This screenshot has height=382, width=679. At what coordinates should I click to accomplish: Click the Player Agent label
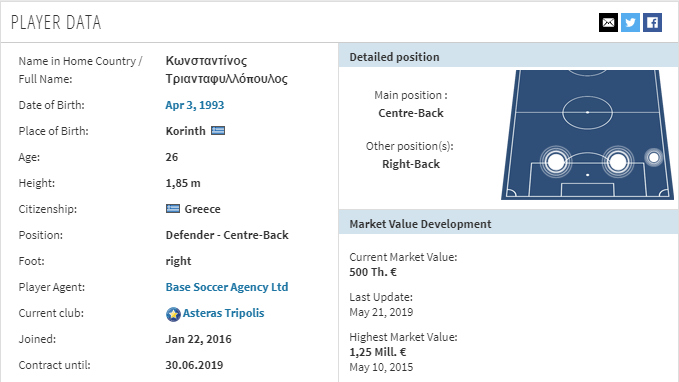coord(52,287)
